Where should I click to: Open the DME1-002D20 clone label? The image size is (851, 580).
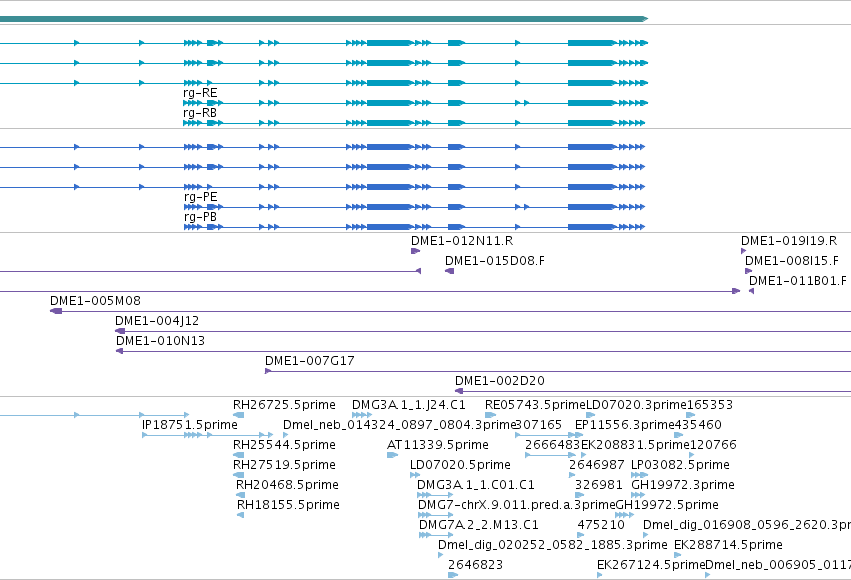[500, 381]
